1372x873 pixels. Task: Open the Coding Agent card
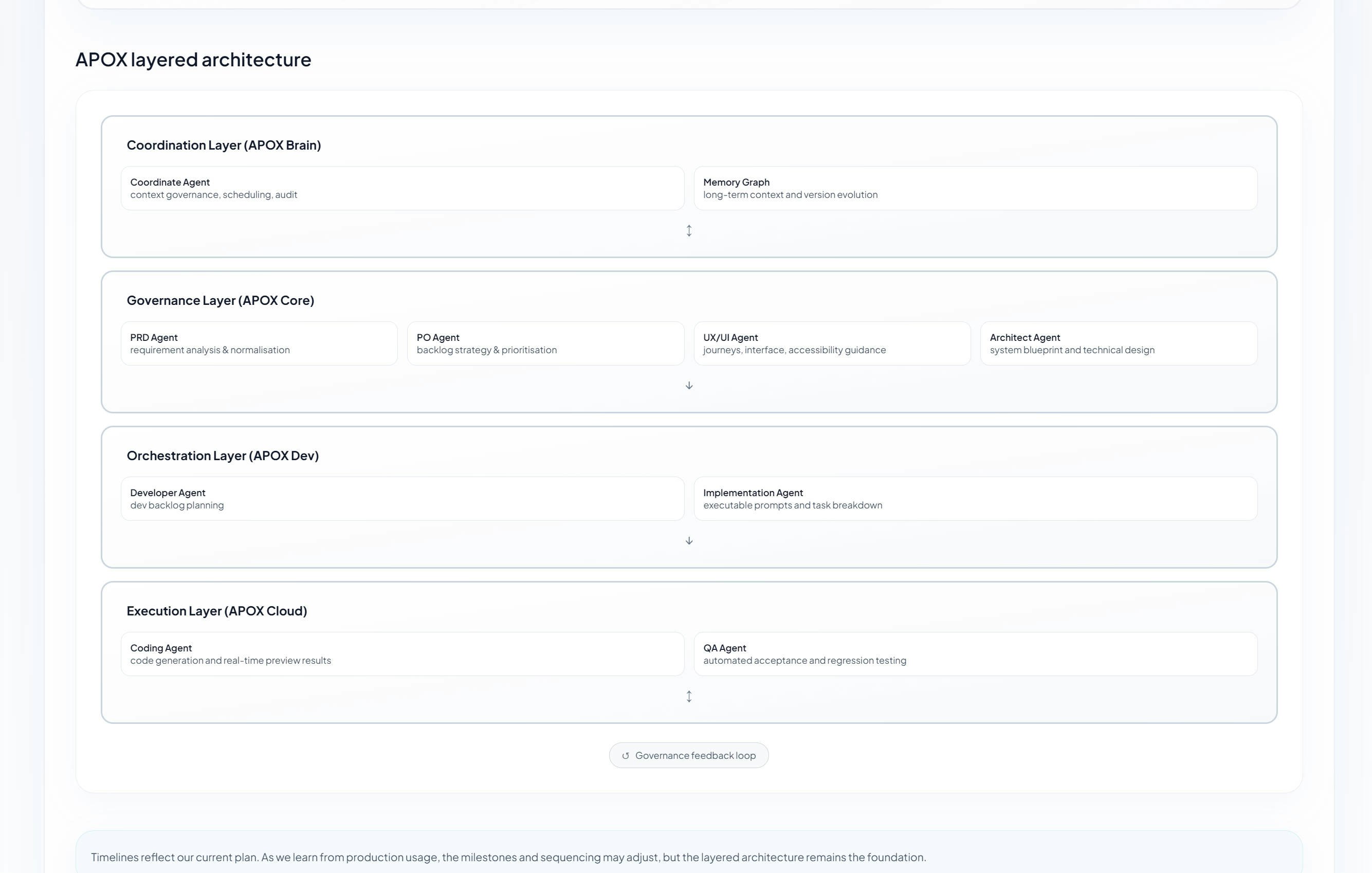(401, 654)
